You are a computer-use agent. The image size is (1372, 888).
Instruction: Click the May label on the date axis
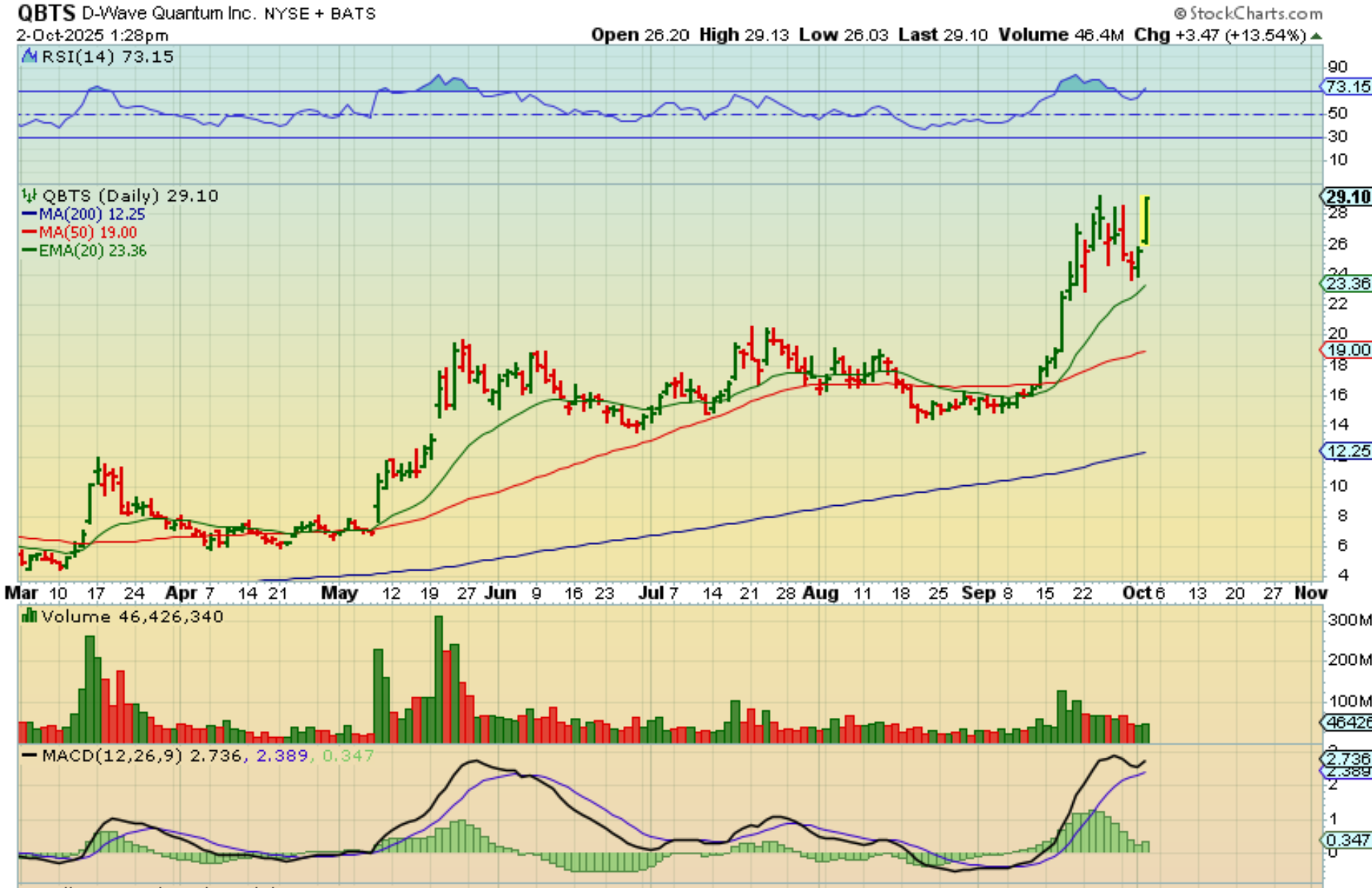[x=340, y=593]
